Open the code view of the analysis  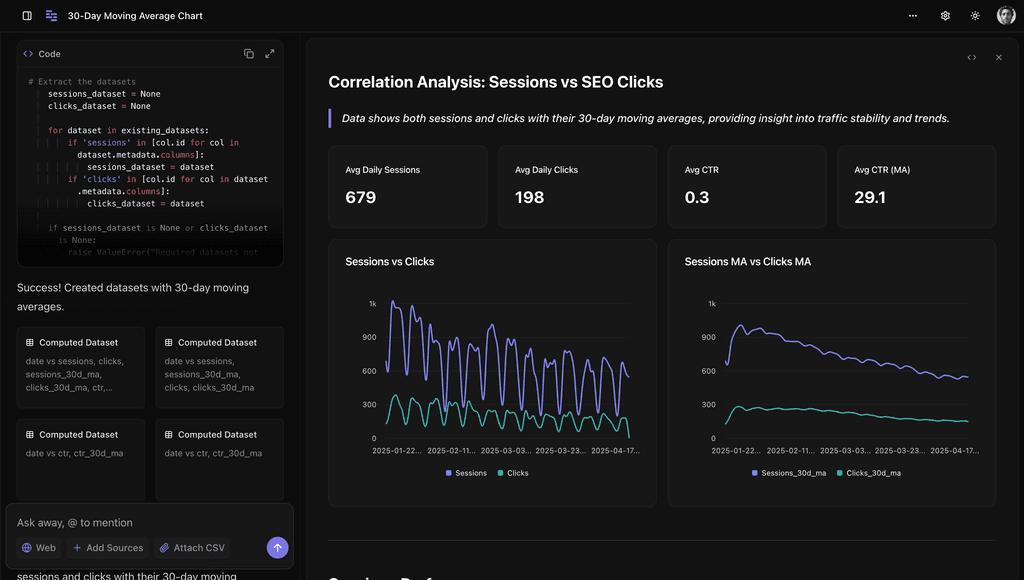[x=971, y=58]
